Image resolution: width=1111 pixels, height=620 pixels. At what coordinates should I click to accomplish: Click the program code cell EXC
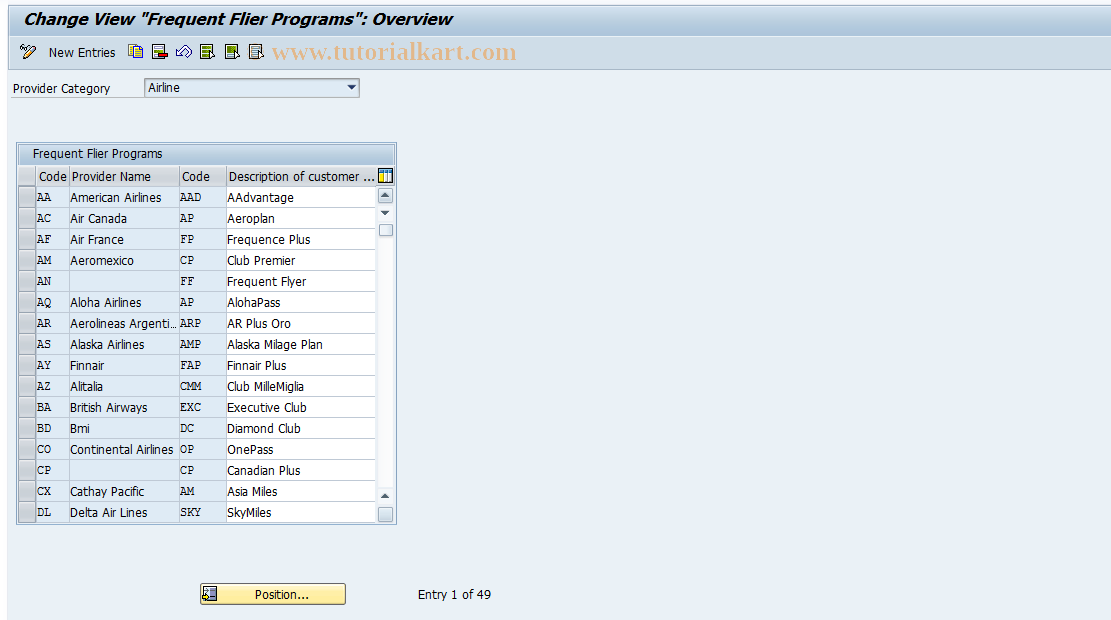[203, 407]
